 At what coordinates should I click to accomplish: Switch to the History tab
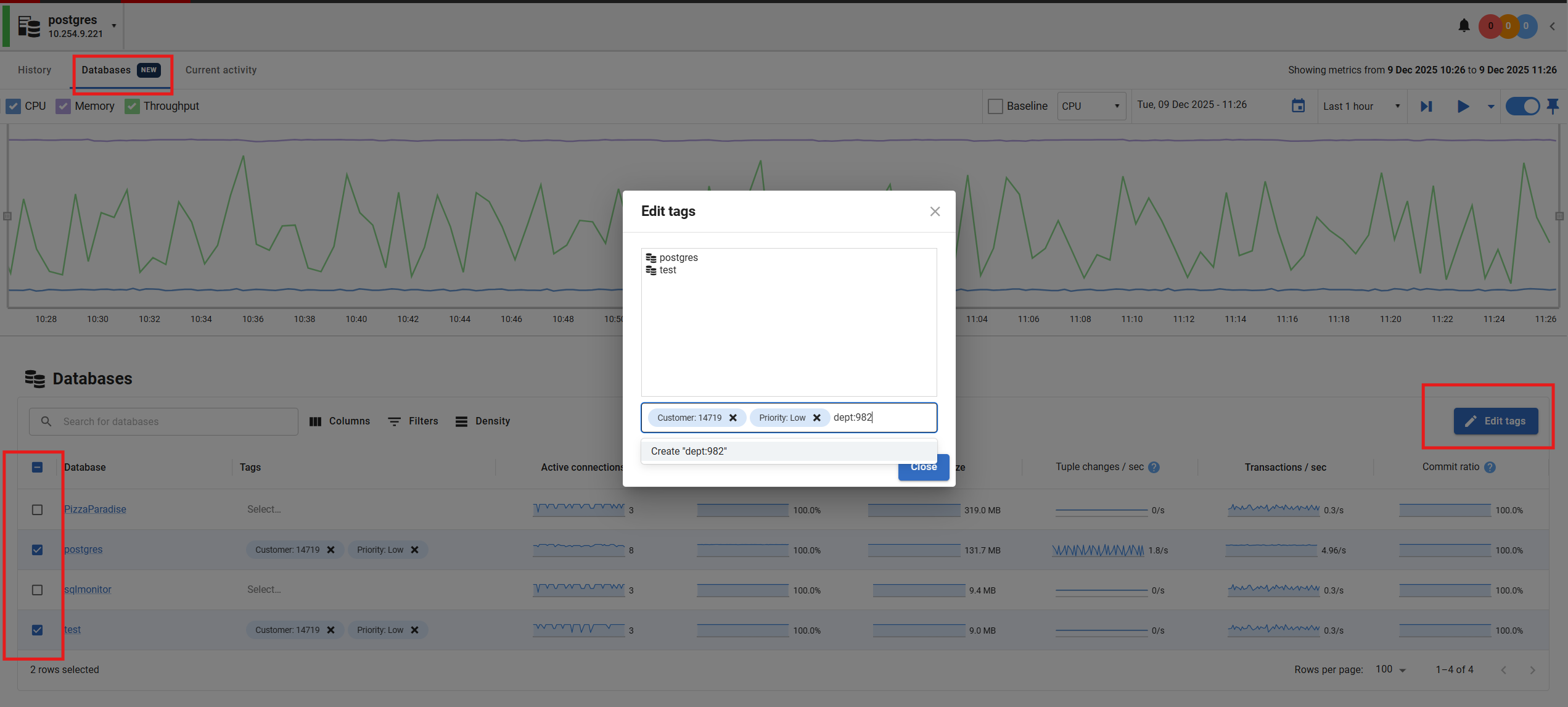pos(34,70)
